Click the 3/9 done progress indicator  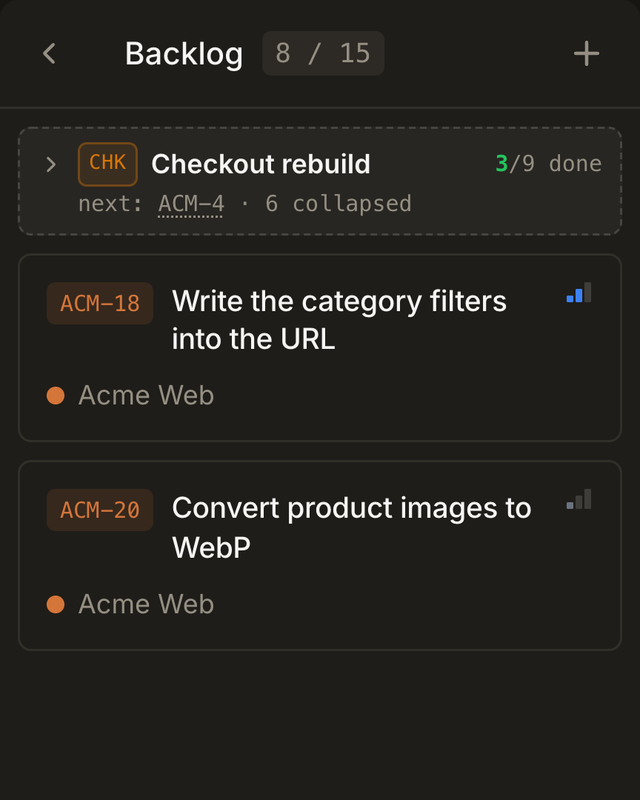549,164
